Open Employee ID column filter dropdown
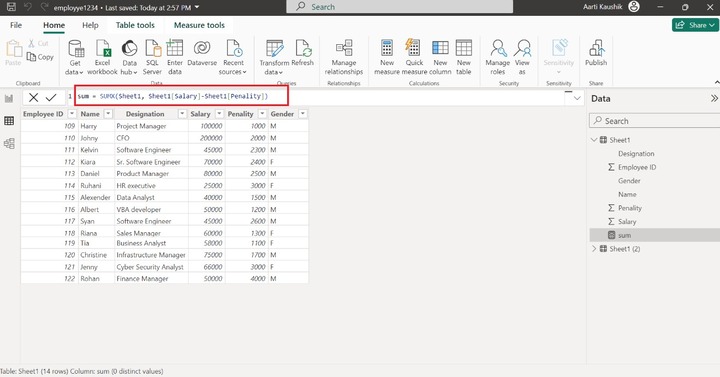Image resolution: width=720 pixels, height=377 pixels. [72, 114]
